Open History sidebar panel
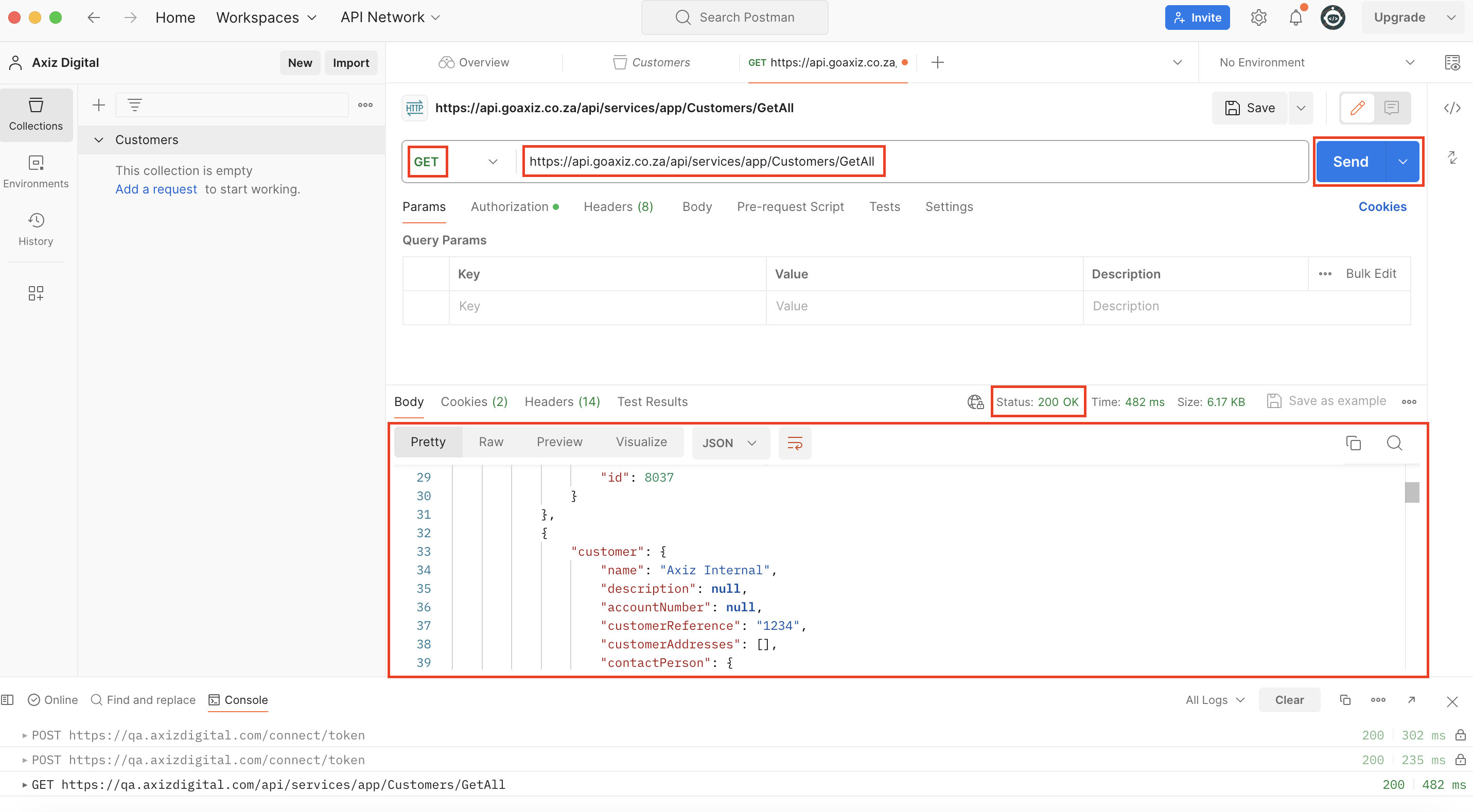The height and width of the screenshot is (812, 1473). (x=36, y=230)
